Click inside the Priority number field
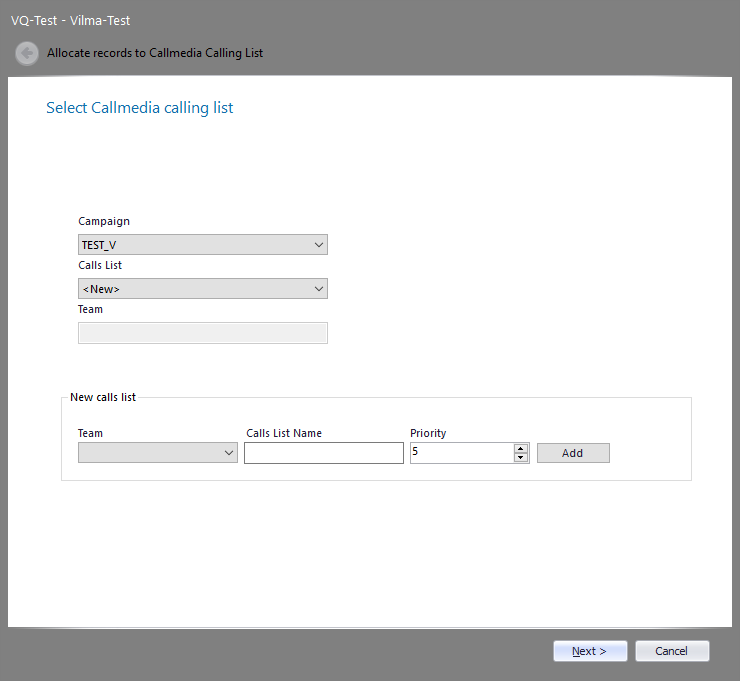This screenshot has height=681, width=740. (462, 453)
